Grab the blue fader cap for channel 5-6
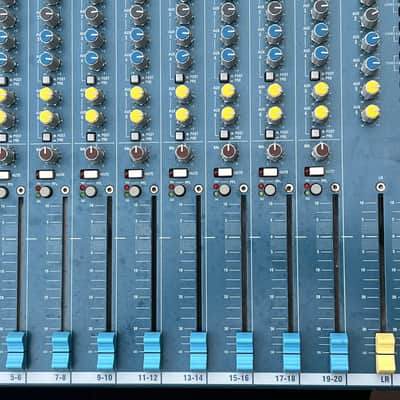 [15, 350]
